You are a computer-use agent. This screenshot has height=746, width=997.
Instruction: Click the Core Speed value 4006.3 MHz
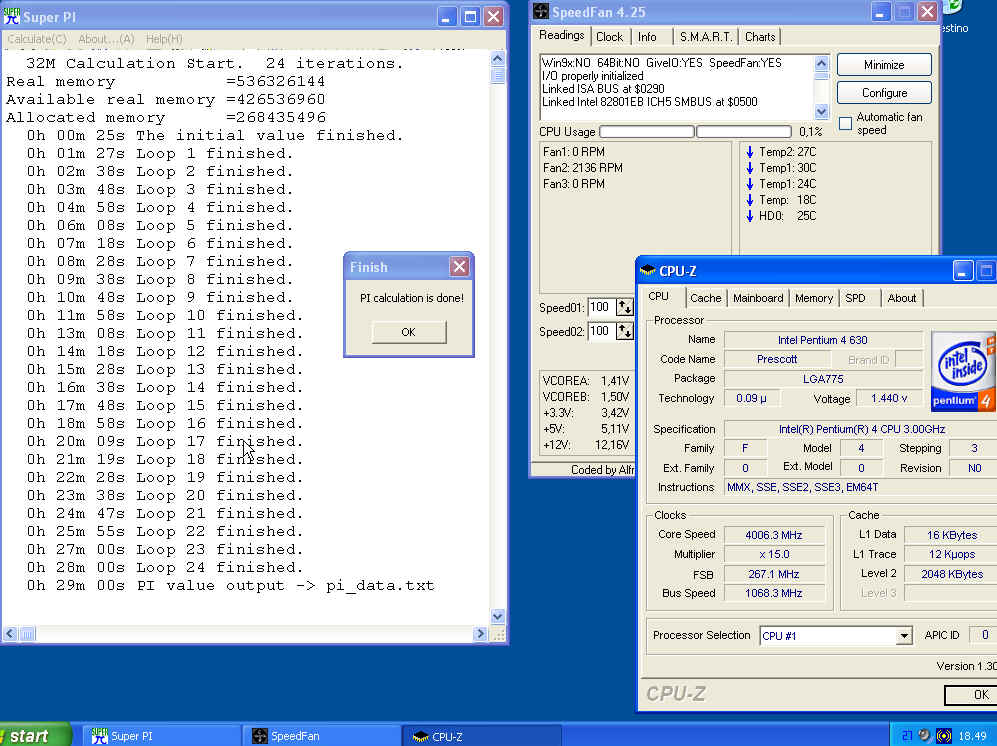click(x=774, y=535)
